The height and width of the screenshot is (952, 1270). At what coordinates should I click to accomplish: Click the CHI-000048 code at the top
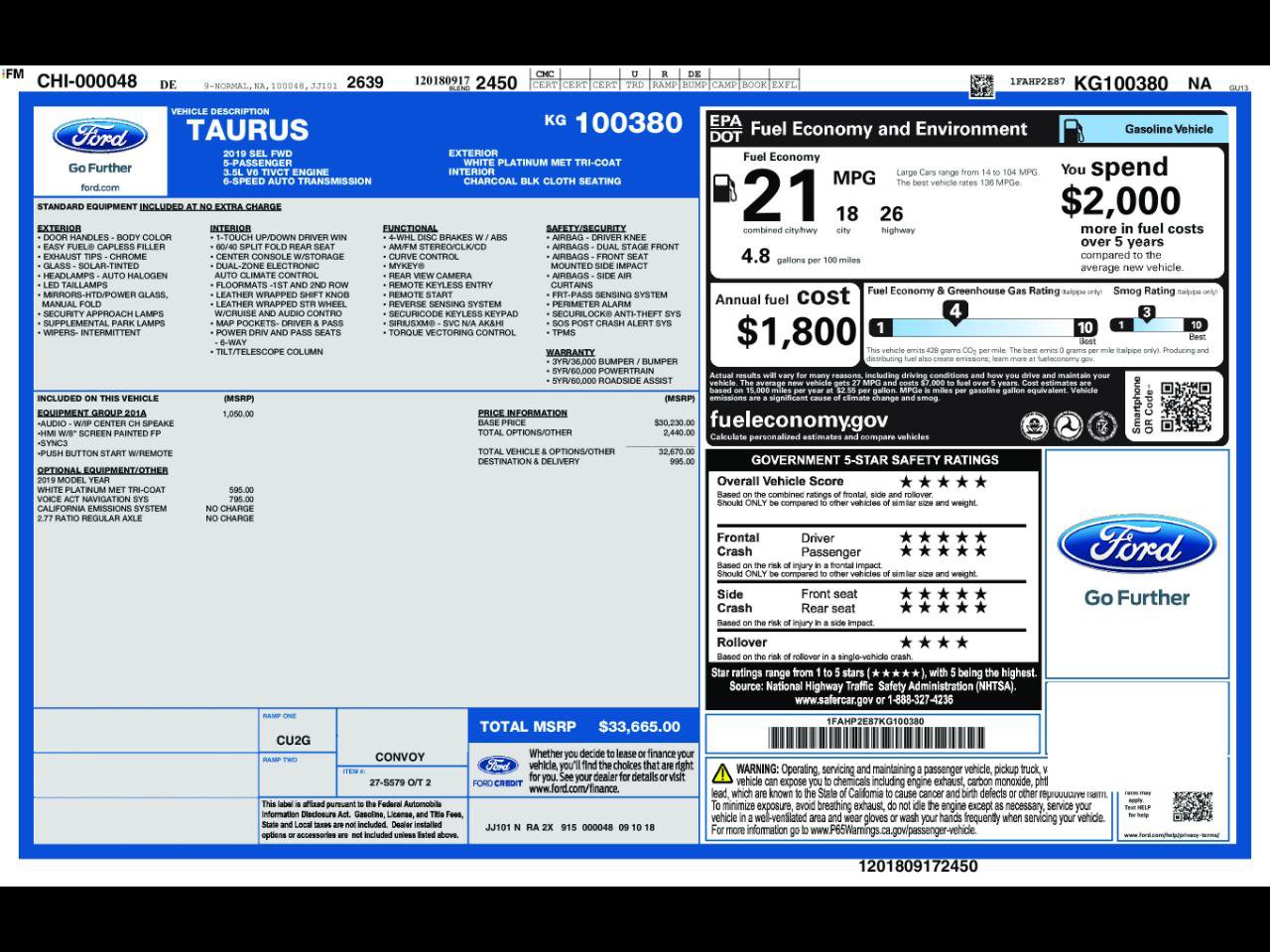coord(86,81)
